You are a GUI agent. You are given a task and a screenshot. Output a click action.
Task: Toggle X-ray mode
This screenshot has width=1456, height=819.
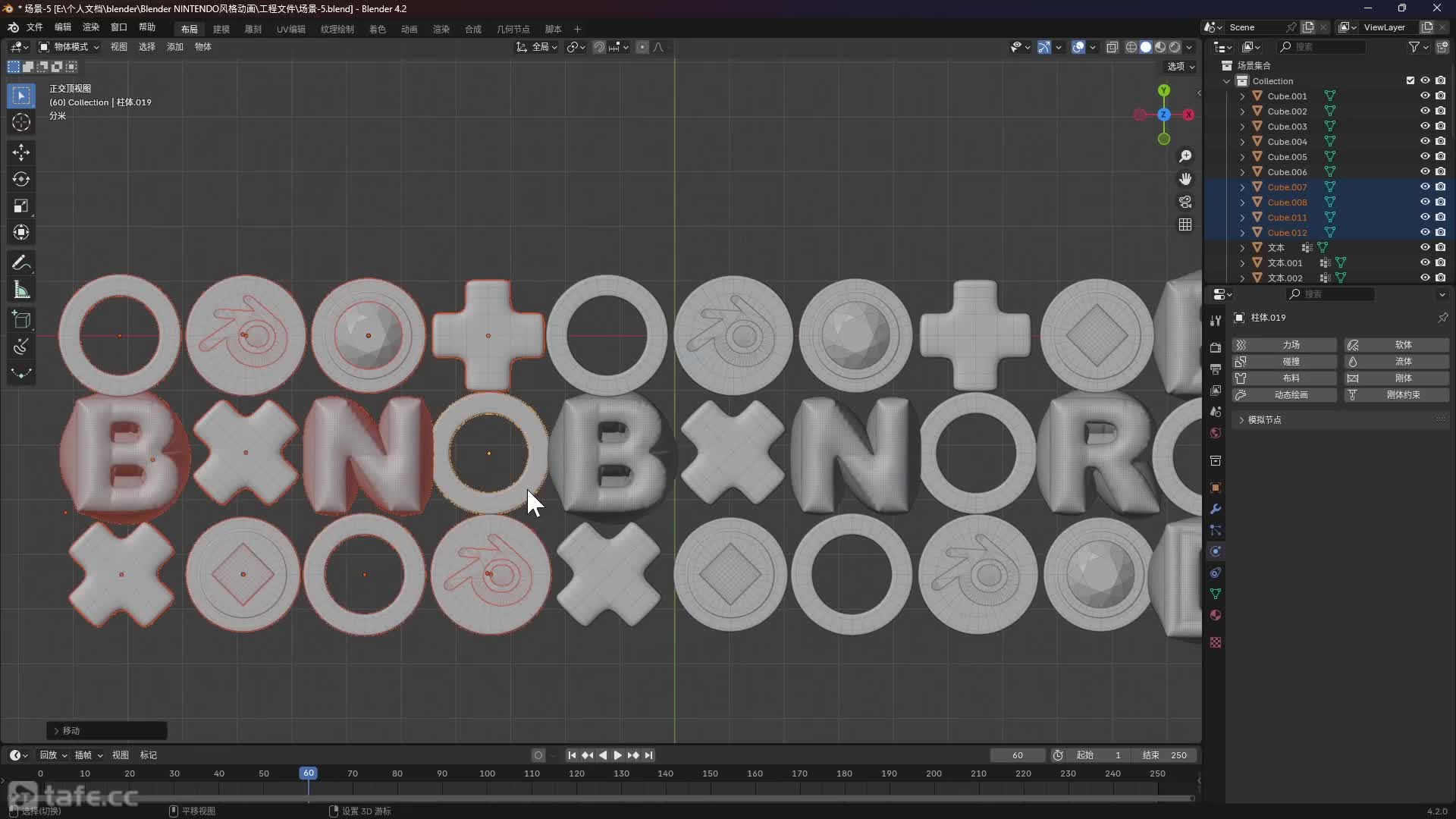pyautogui.click(x=1112, y=47)
